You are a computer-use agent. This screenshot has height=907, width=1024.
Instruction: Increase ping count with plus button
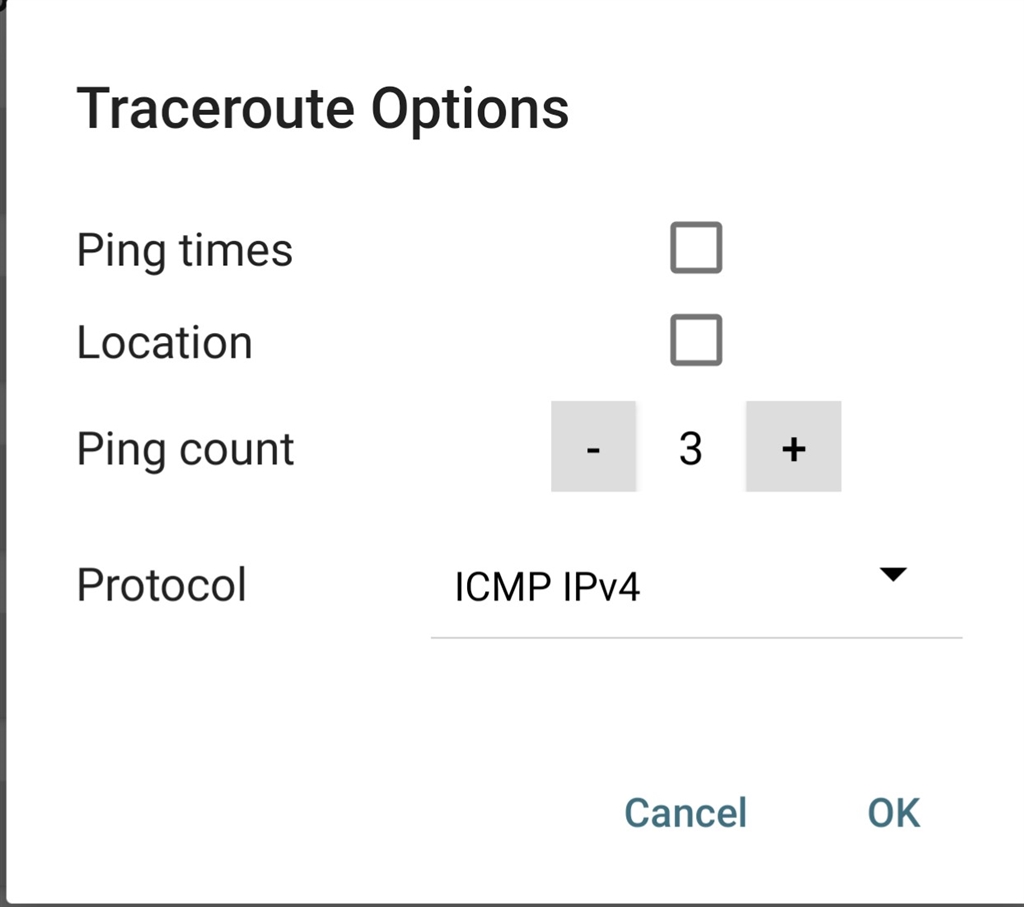click(793, 447)
